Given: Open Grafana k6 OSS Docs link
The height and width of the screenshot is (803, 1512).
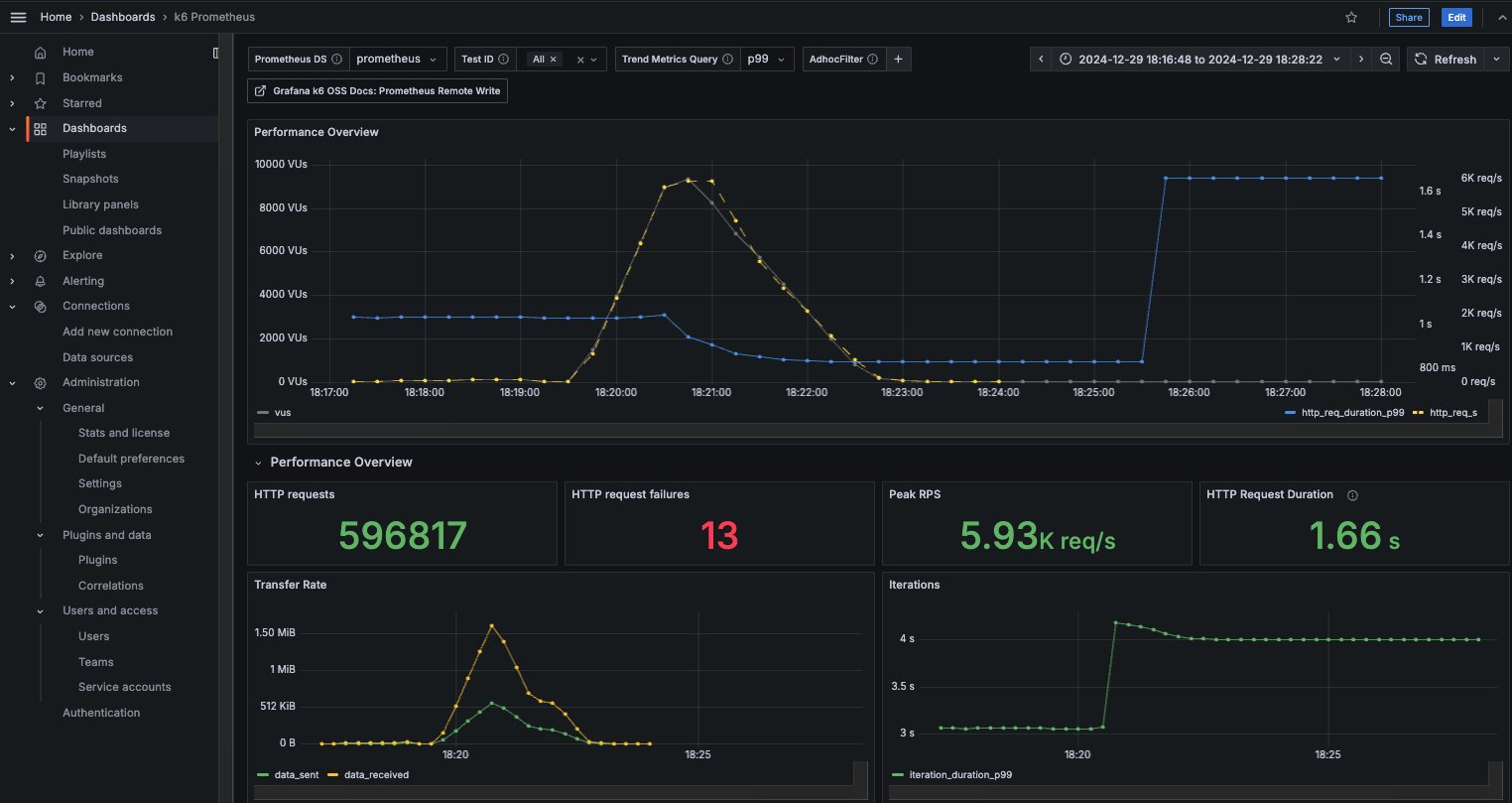Looking at the screenshot, I should tap(378, 91).
